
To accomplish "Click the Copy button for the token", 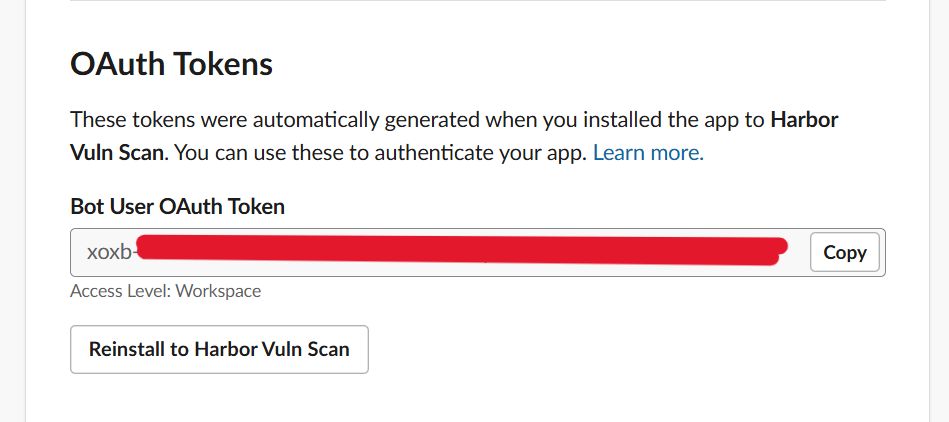I will click(844, 252).
